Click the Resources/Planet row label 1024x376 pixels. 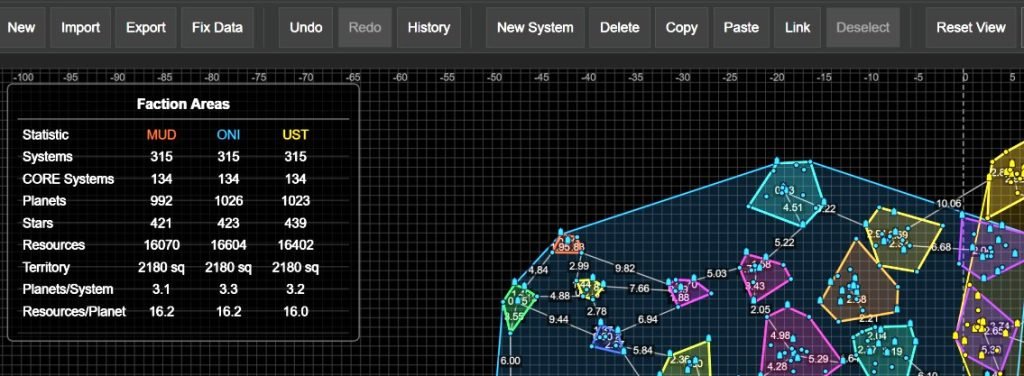tap(74, 311)
